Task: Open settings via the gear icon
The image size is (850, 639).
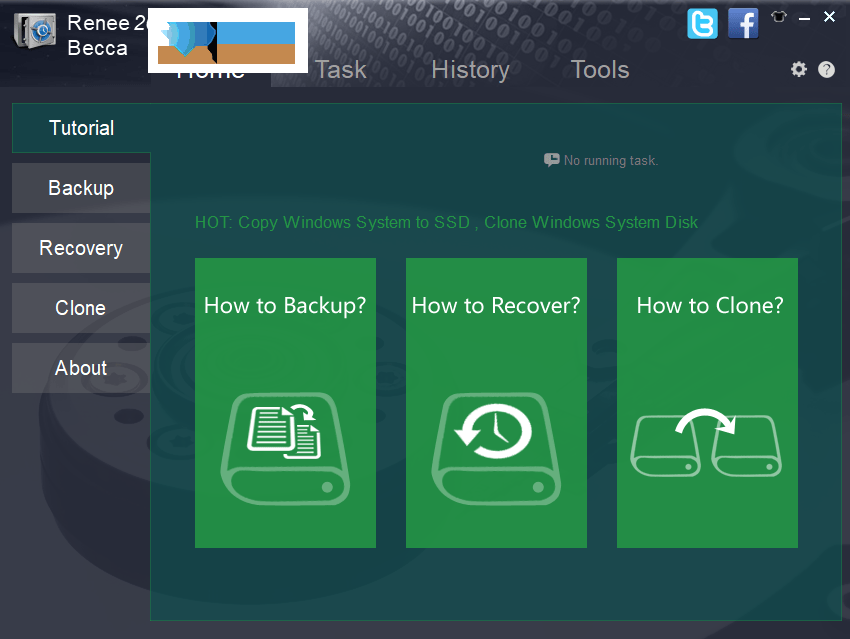Action: pos(799,69)
